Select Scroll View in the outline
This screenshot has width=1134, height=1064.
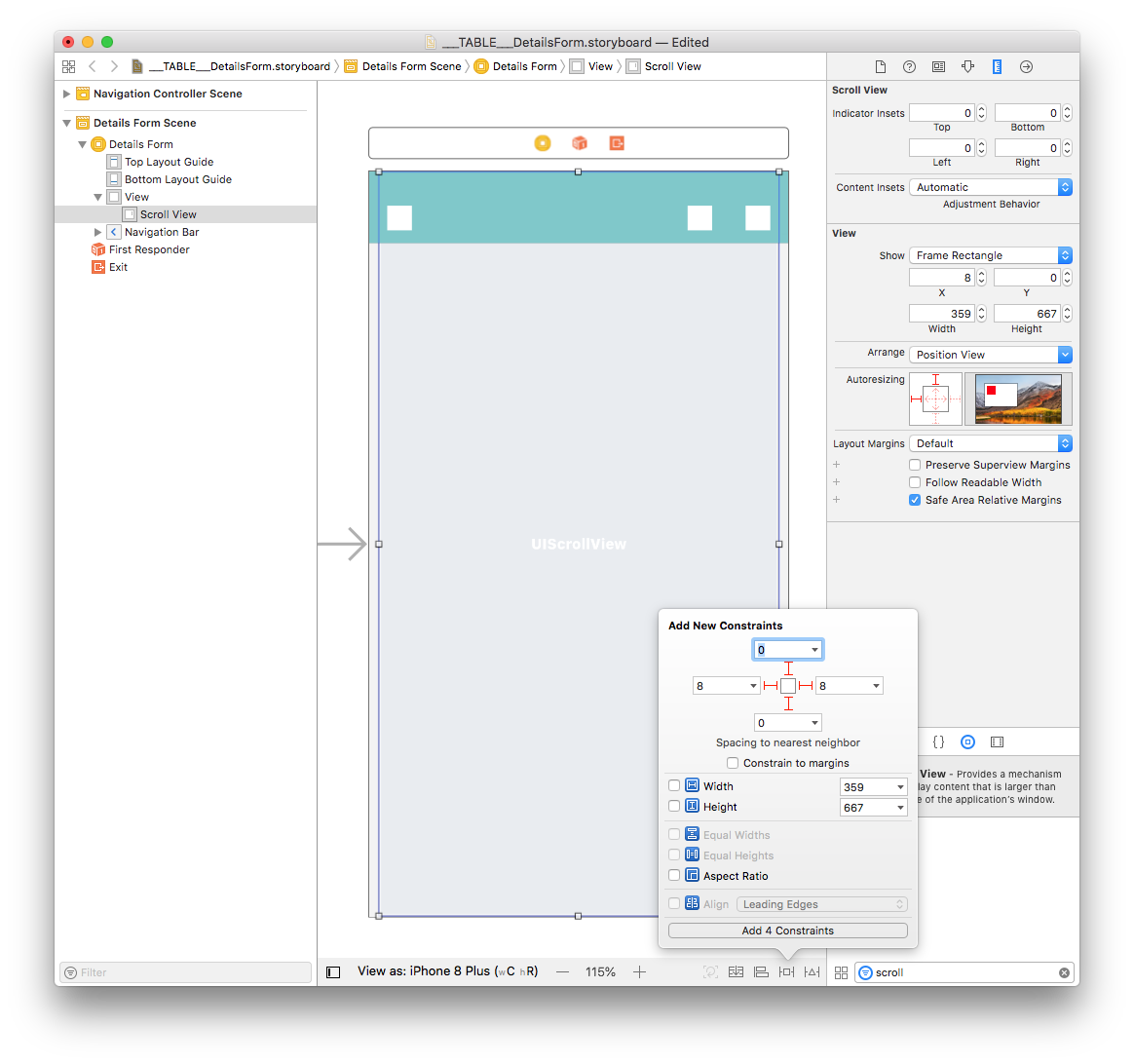pyautogui.click(x=169, y=214)
